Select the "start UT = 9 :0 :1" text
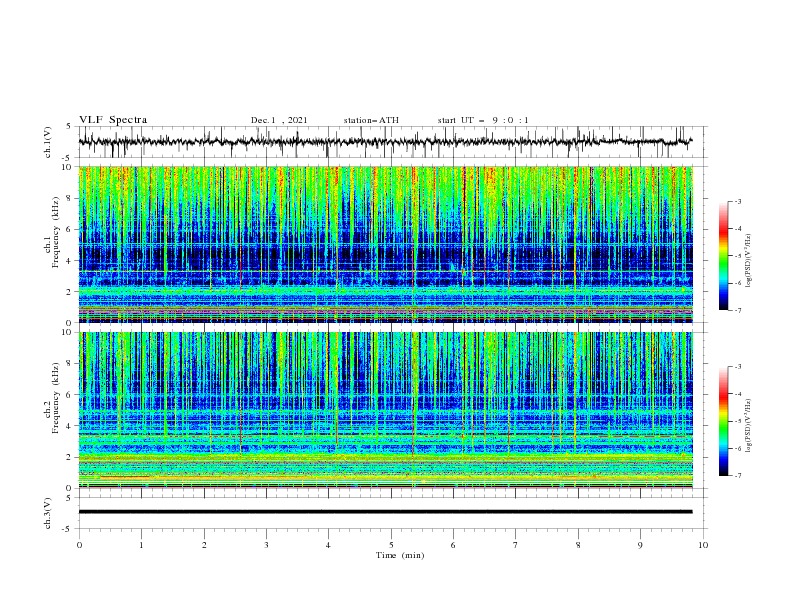Image resolution: width=792 pixels, height=612 pixels. pos(483,120)
